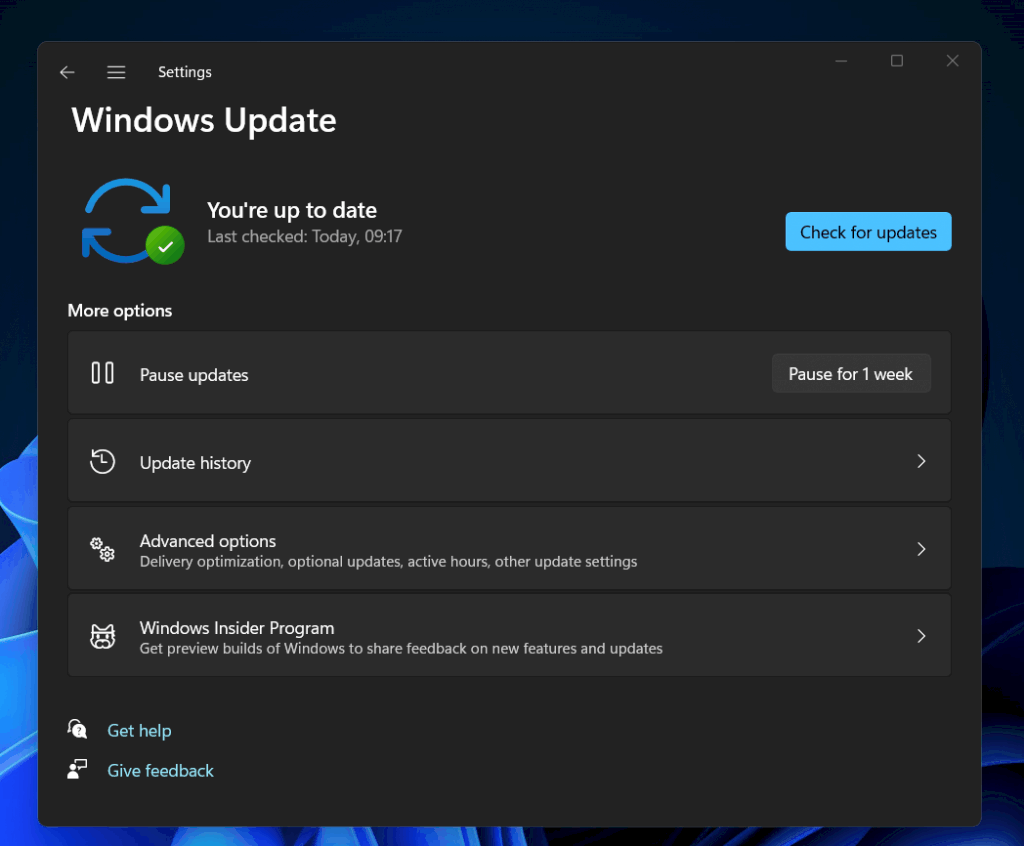Image resolution: width=1024 pixels, height=846 pixels.
Task: Click the Update history clock icon
Action: pos(101,461)
